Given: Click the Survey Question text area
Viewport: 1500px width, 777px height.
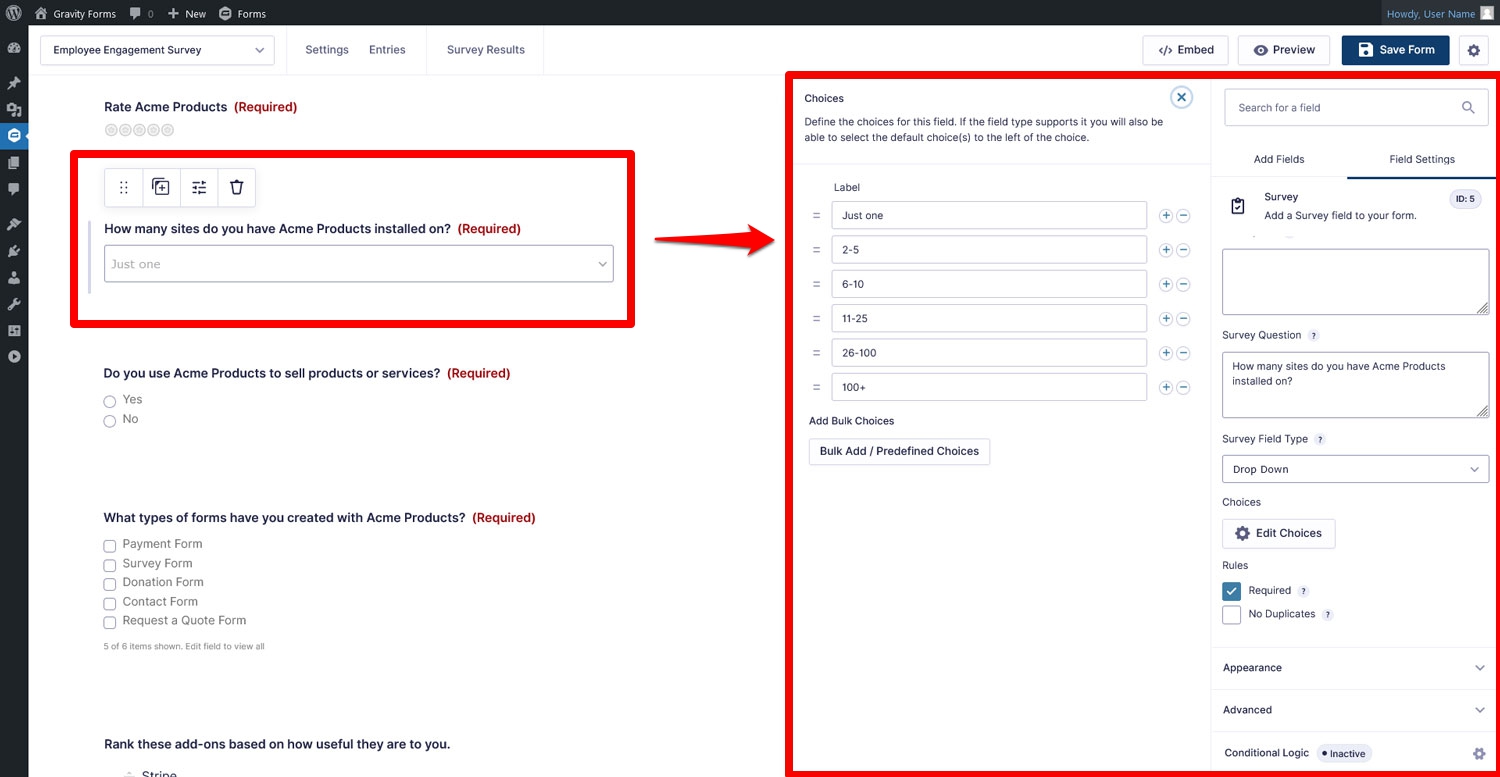Looking at the screenshot, I should click(1355, 385).
